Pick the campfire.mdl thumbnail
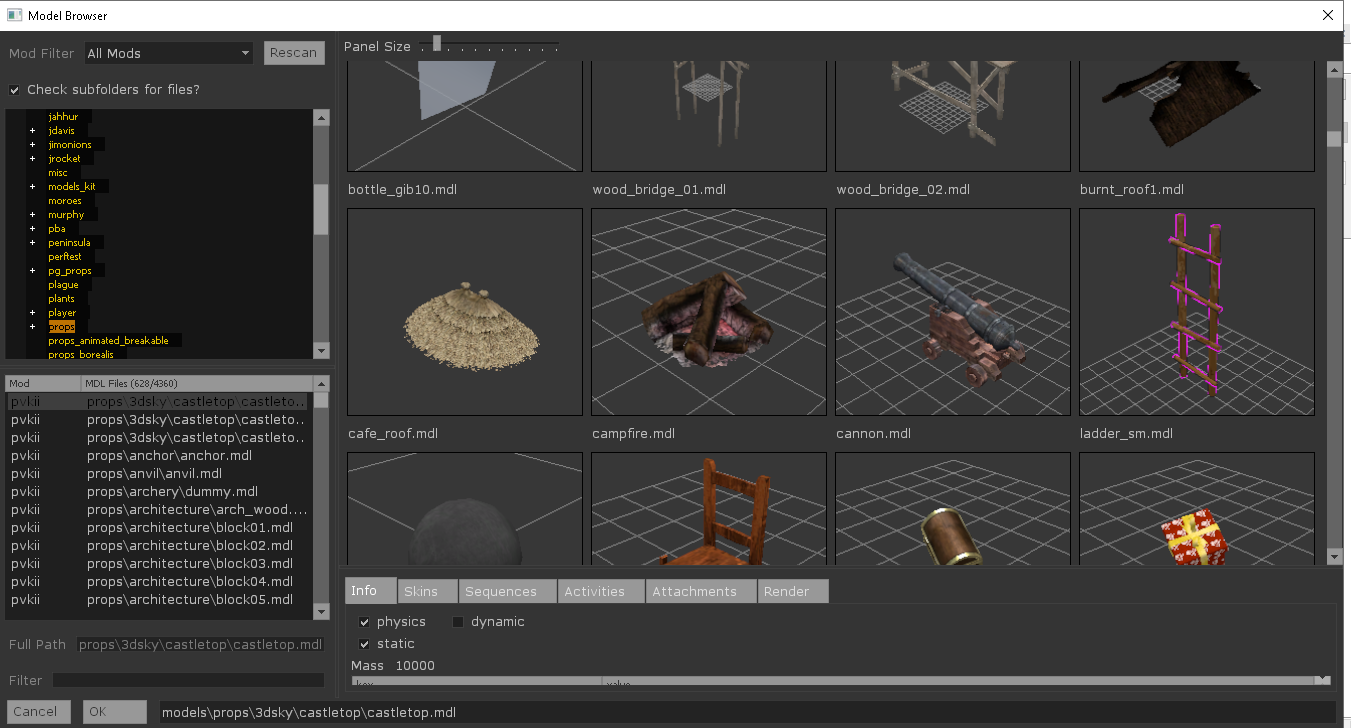Viewport: 1351px width, 728px height. click(x=709, y=312)
